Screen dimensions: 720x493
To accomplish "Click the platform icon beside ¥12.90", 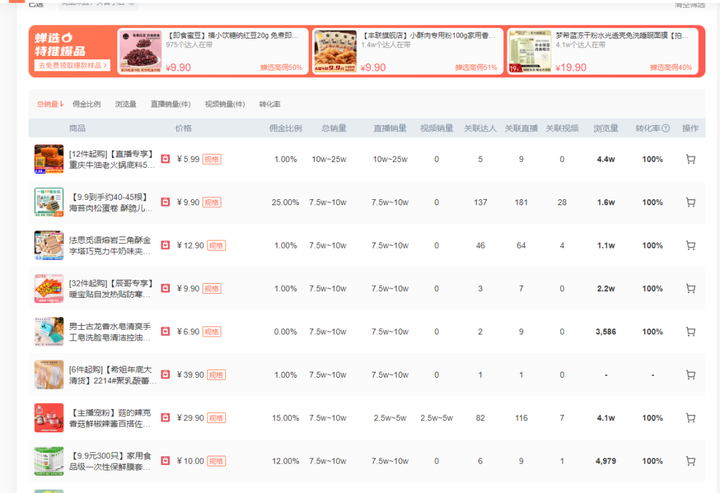I will click(x=165, y=245).
